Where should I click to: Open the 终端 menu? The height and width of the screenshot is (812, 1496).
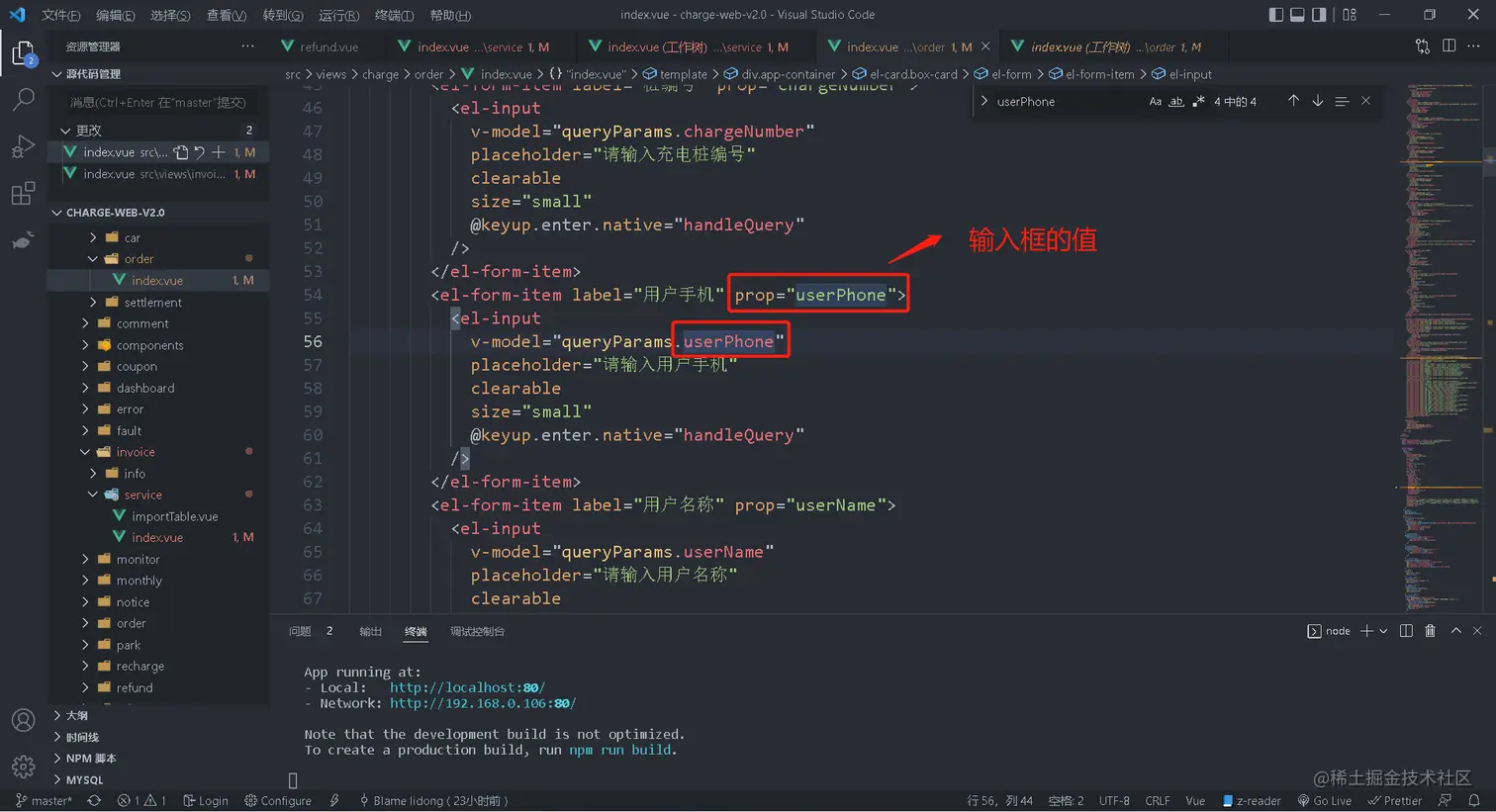[395, 15]
